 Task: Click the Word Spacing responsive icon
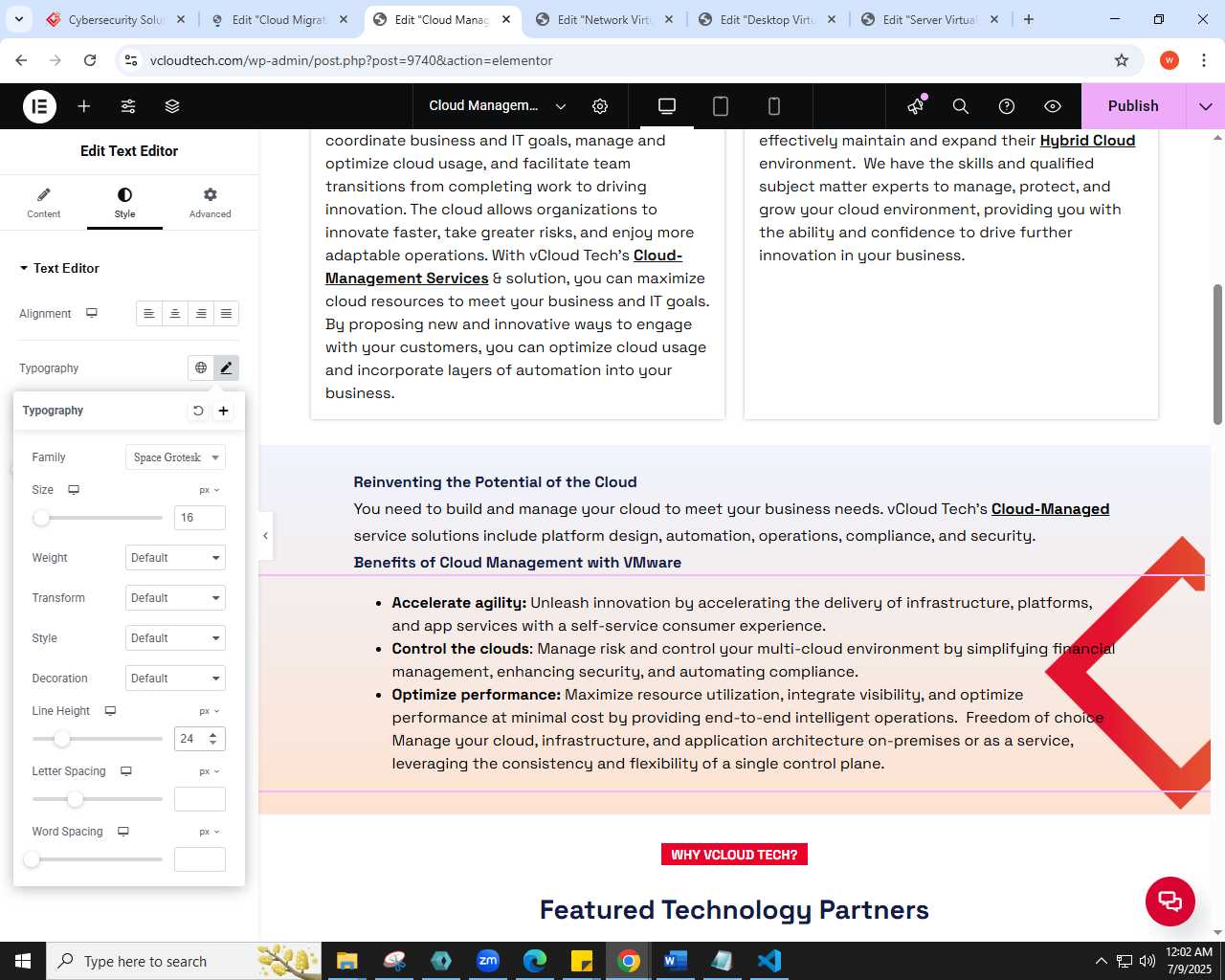point(123,831)
